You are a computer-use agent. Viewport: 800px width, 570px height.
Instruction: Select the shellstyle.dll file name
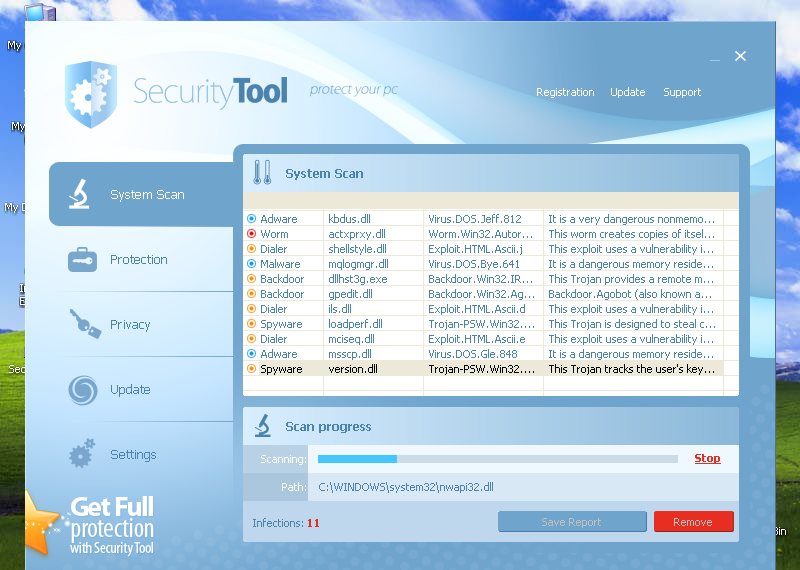358,249
